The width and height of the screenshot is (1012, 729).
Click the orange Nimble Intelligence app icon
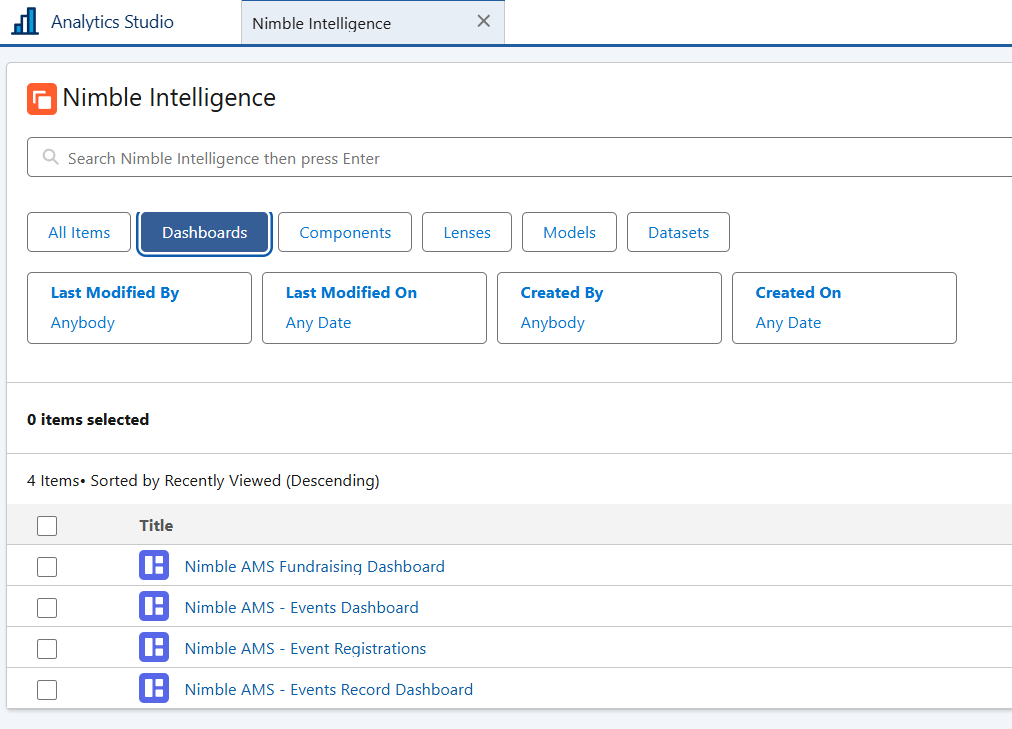(x=42, y=98)
